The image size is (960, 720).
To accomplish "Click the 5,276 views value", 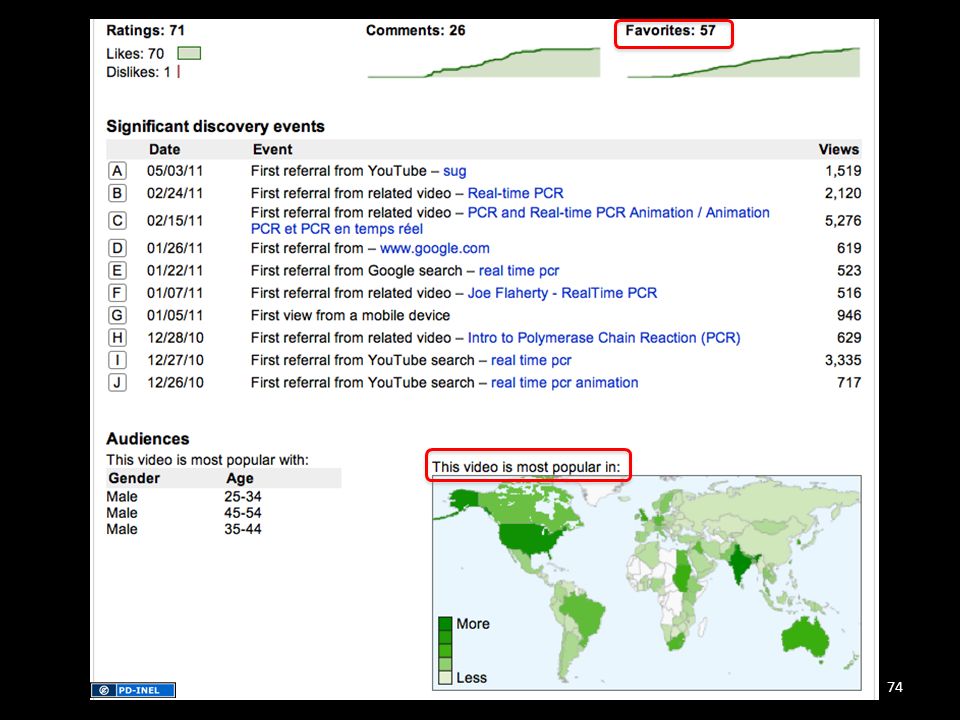I will (843, 221).
